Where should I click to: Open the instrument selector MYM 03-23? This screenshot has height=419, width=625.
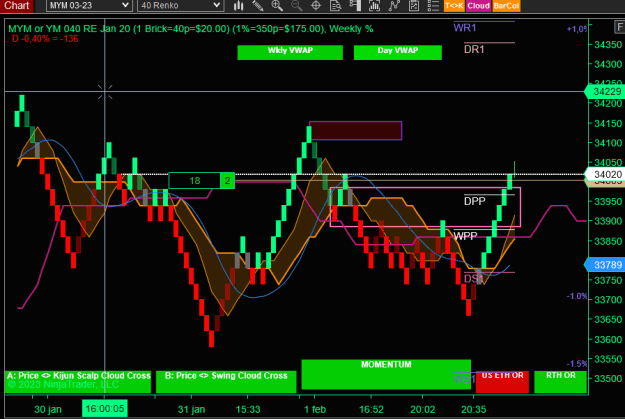(x=88, y=6)
